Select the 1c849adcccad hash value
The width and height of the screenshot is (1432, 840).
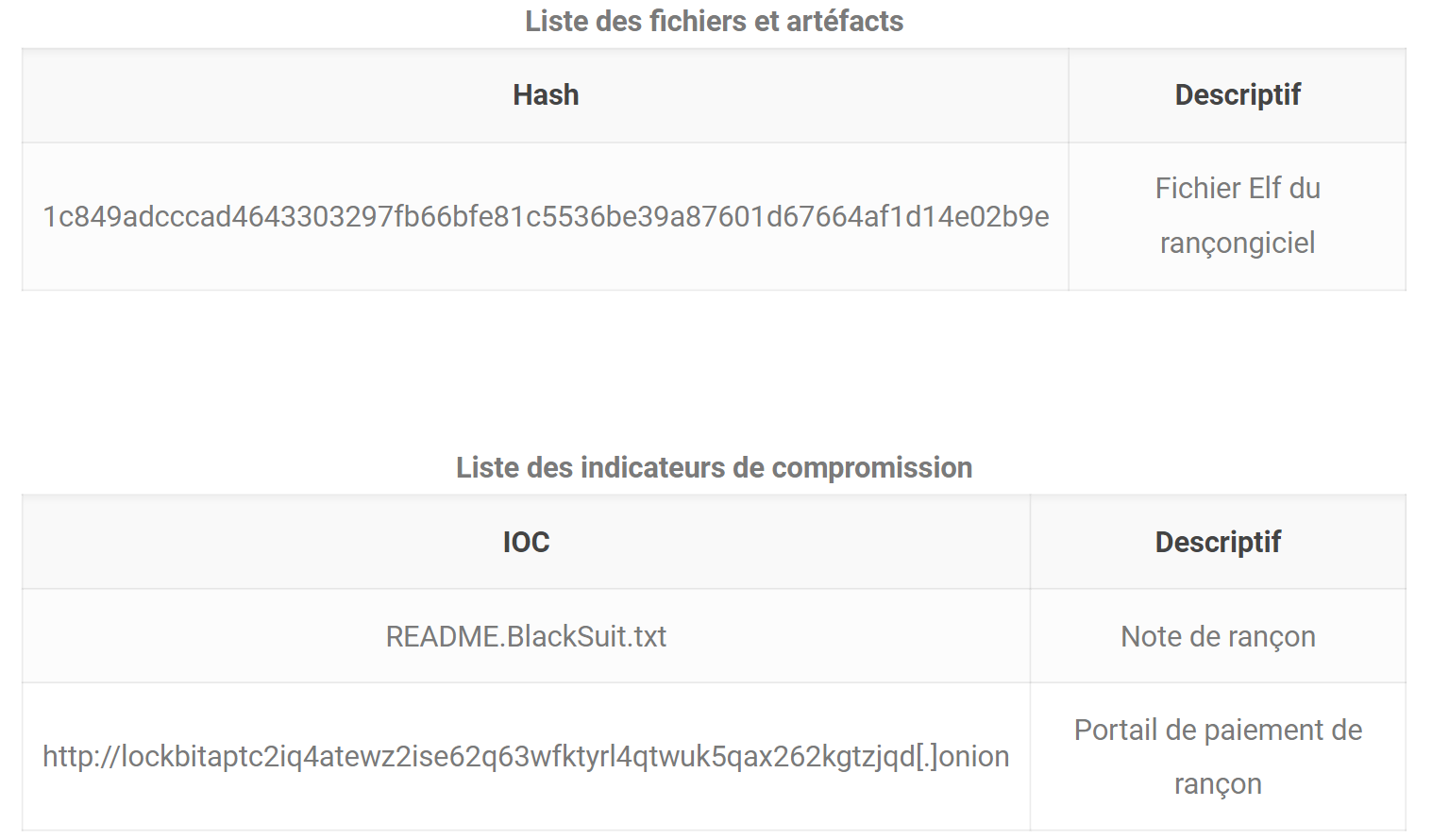pos(546,217)
